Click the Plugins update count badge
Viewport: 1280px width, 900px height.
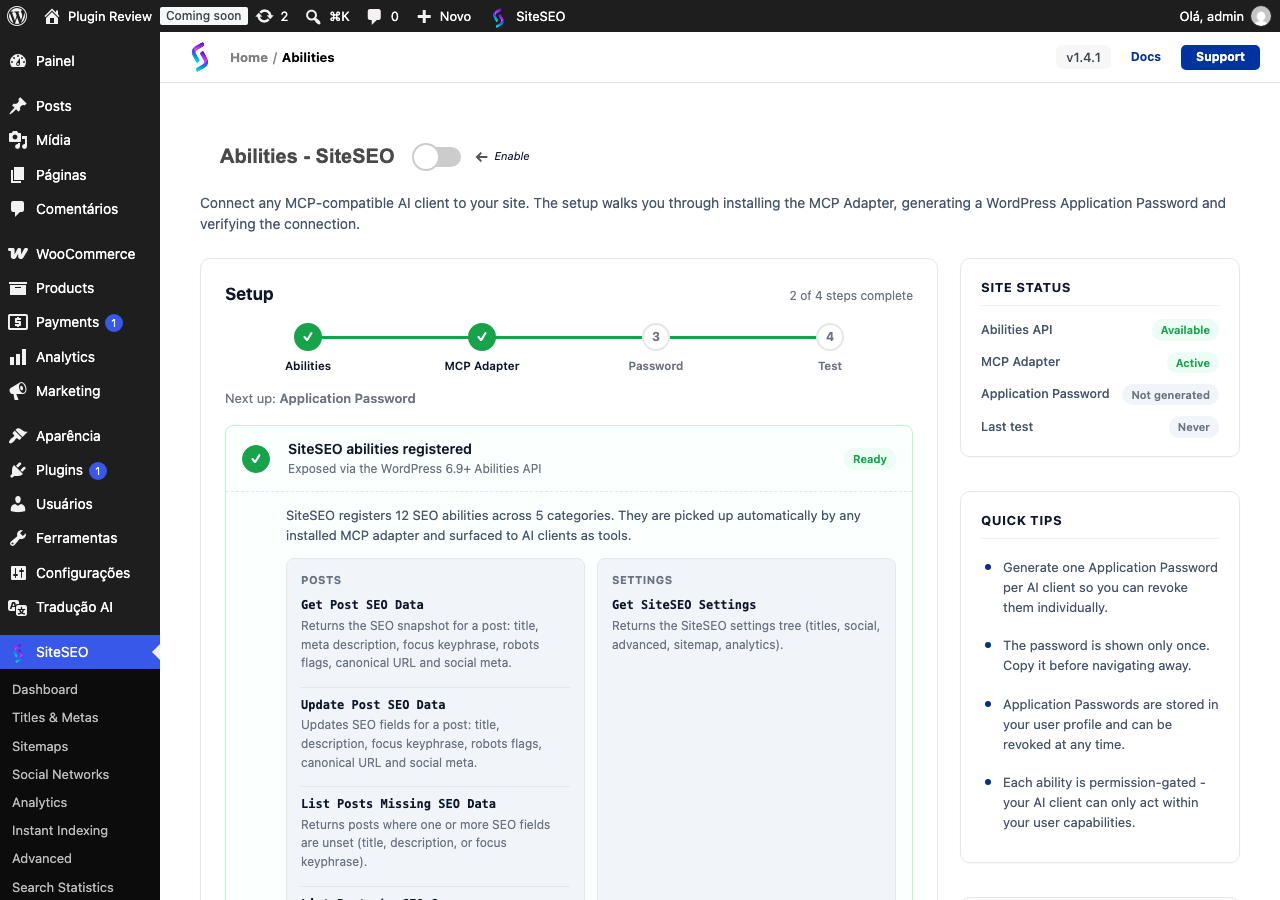tap(98, 471)
